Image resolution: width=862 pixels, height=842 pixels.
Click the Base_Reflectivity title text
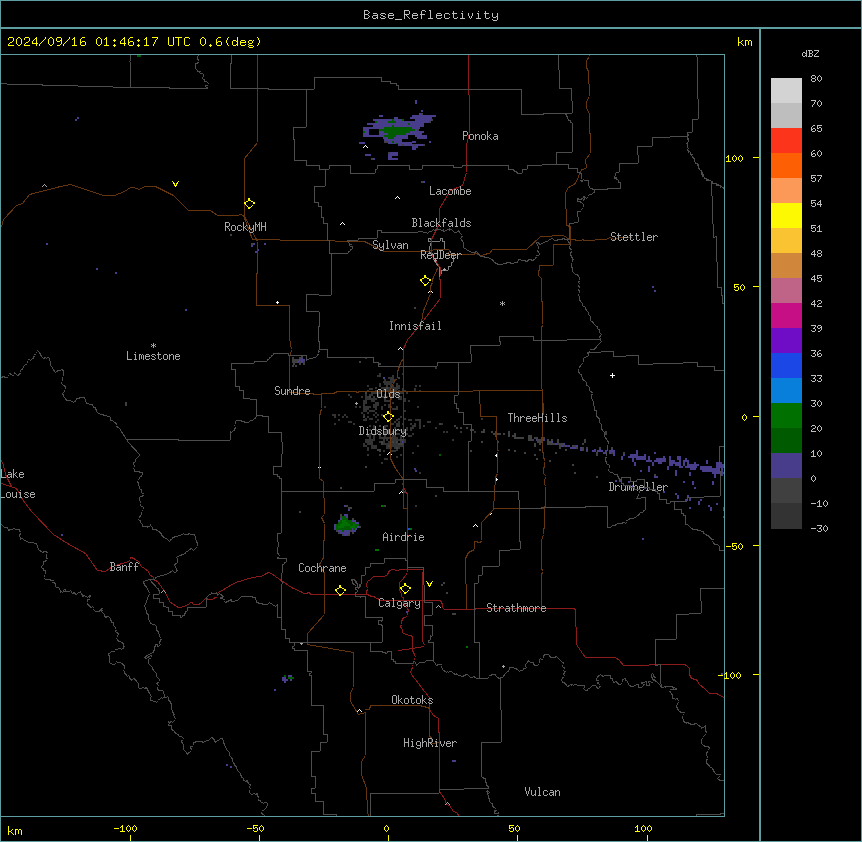pos(431,15)
